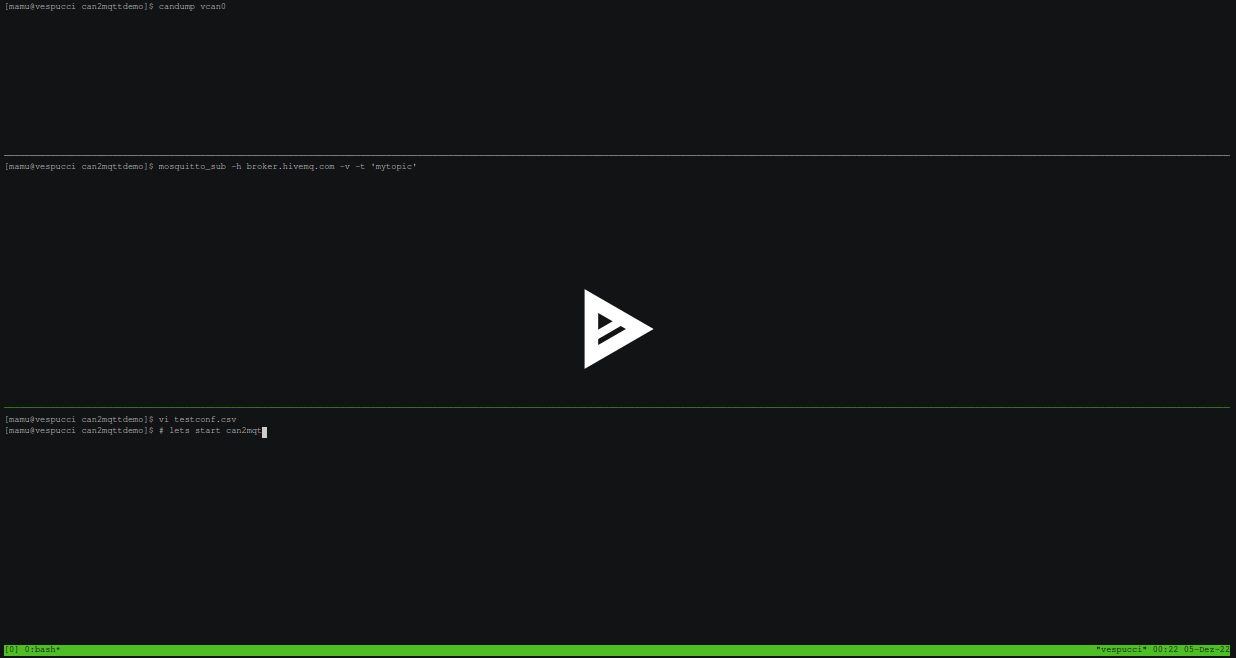Screen dimensions: 1236x658
Task: Click the 05-Dez-22 date in status bar
Action: [x=1207, y=650]
